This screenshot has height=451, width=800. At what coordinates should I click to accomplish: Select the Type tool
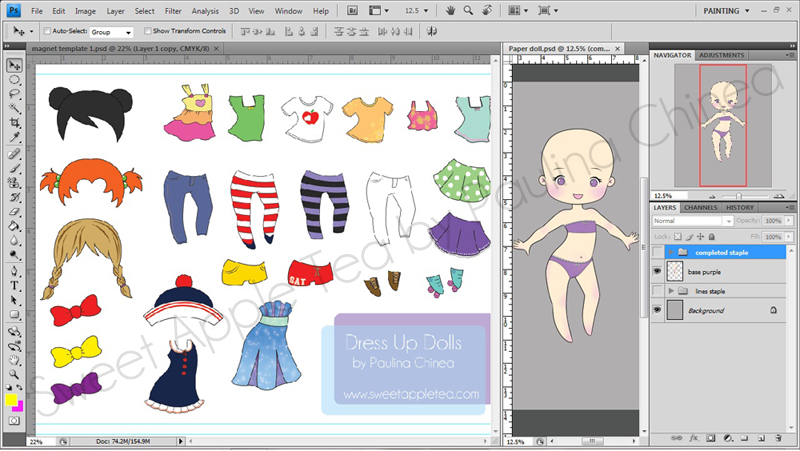(14, 286)
